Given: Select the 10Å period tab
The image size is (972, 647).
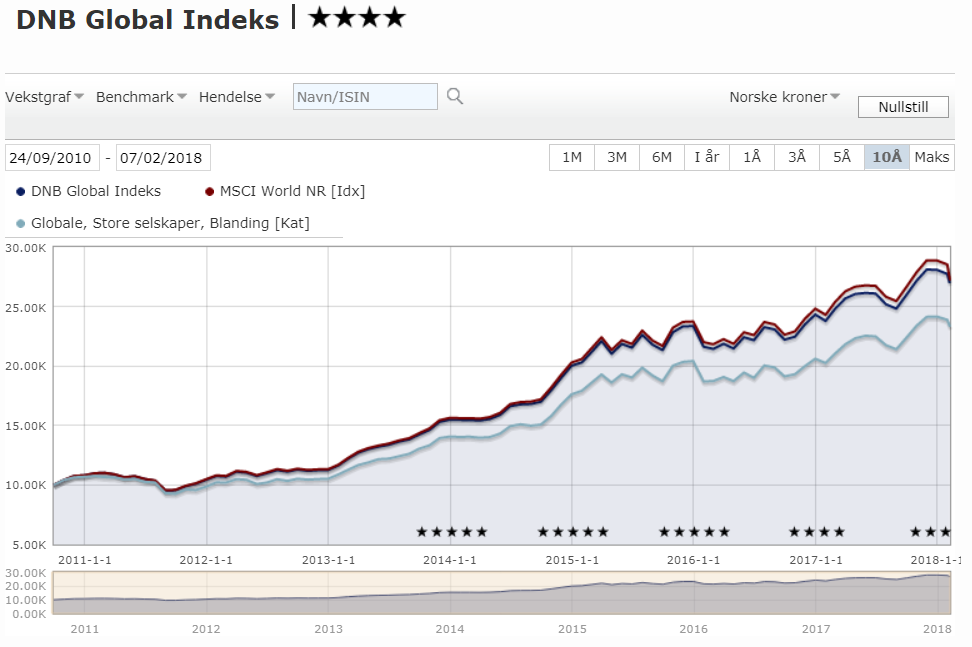Looking at the screenshot, I should coord(886,157).
